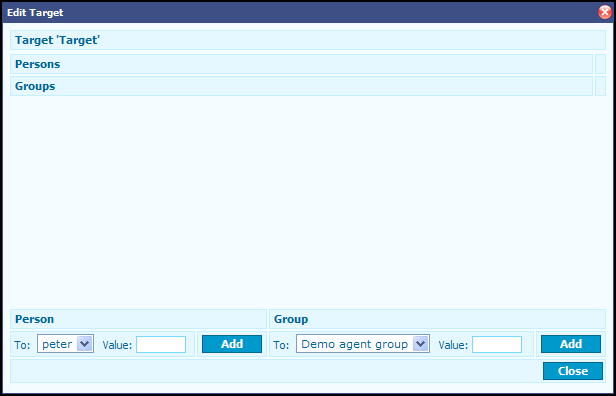This screenshot has height=396, width=616.
Task: Click the Person panel header
Action: [138, 319]
